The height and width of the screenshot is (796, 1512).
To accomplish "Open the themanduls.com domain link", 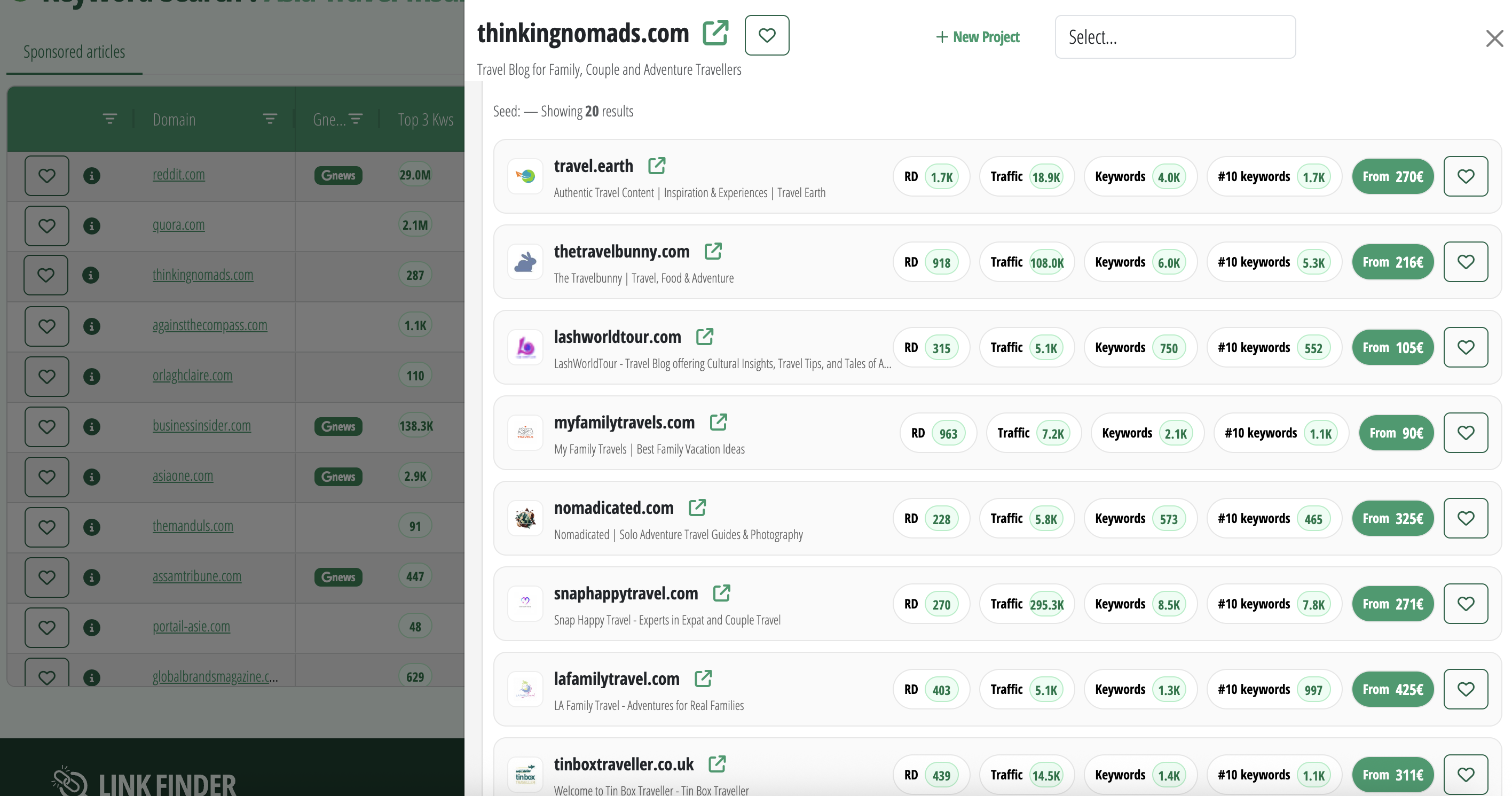I will tap(193, 526).
